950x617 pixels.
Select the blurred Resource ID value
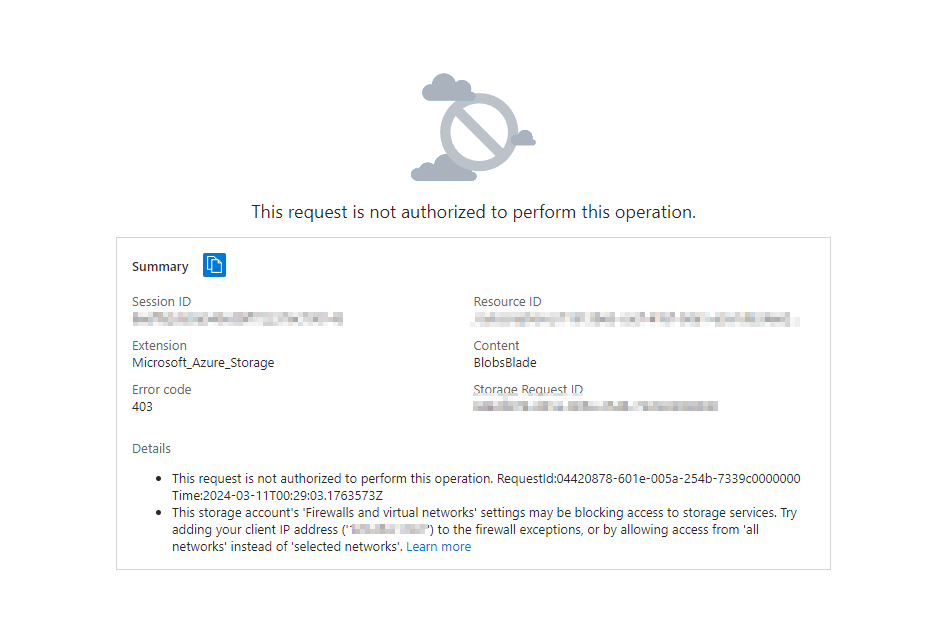pos(636,319)
